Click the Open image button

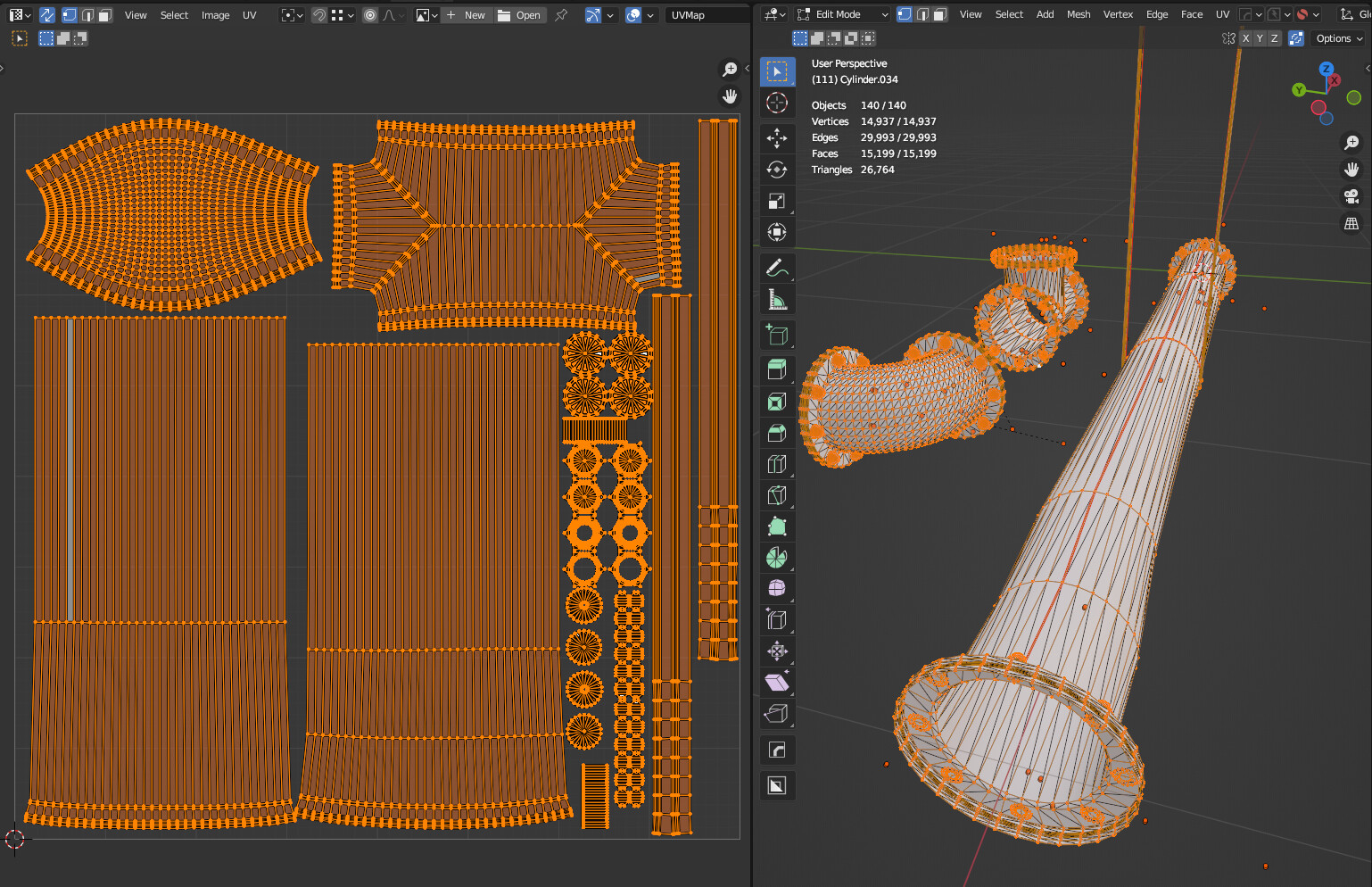coord(520,15)
